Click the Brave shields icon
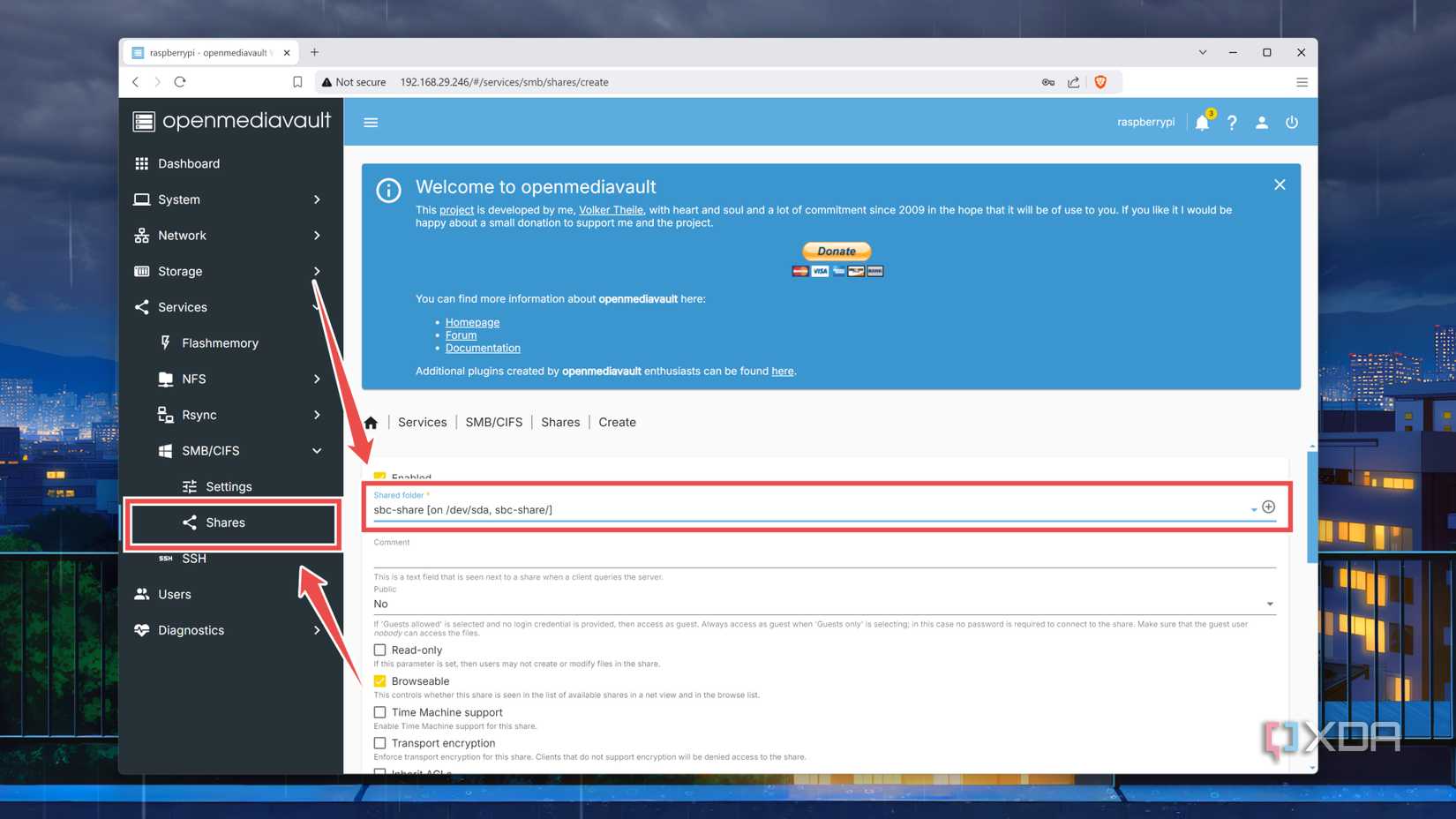This screenshot has height=819, width=1456. click(x=1100, y=82)
